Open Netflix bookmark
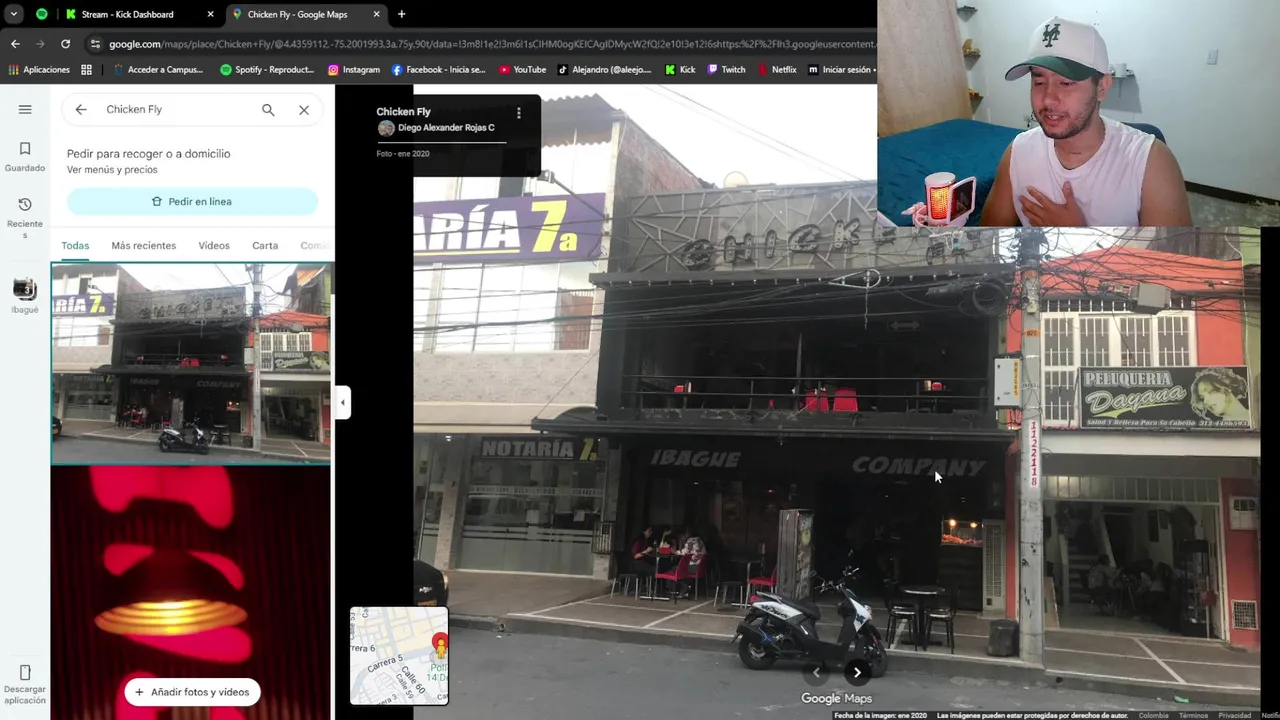The height and width of the screenshot is (720, 1280). click(x=777, y=70)
